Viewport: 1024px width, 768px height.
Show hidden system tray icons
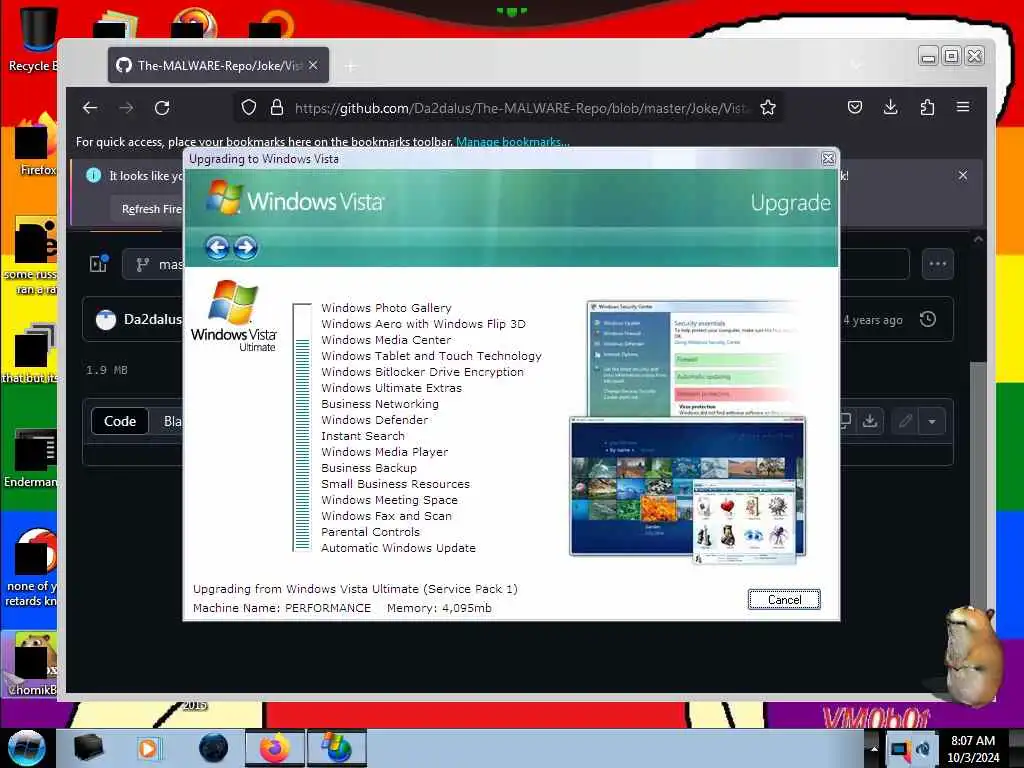874,748
